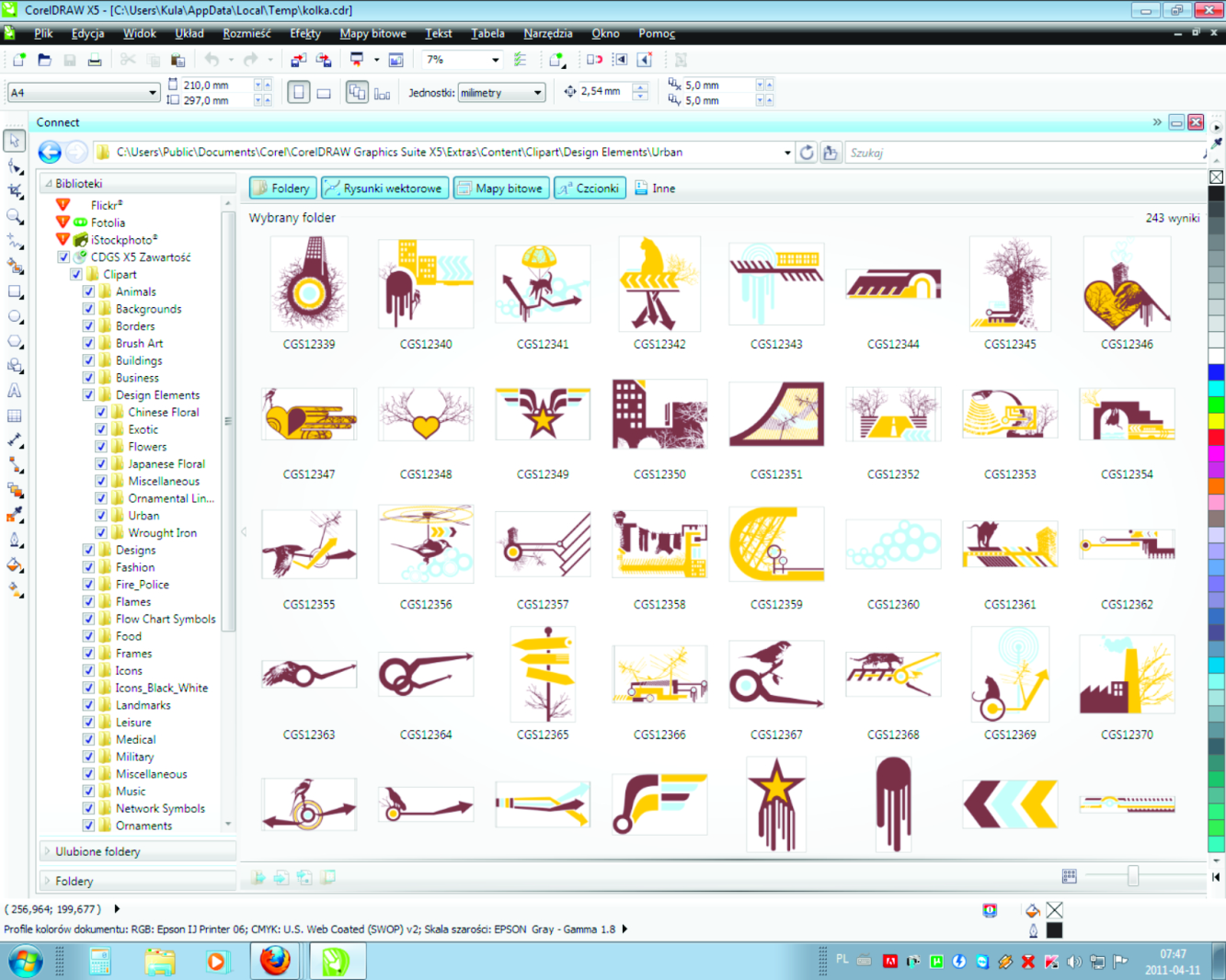The image size is (1226, 980).
Task: Toggle the Flow Chart Symbols checkbox
Action: coord(89,619)
